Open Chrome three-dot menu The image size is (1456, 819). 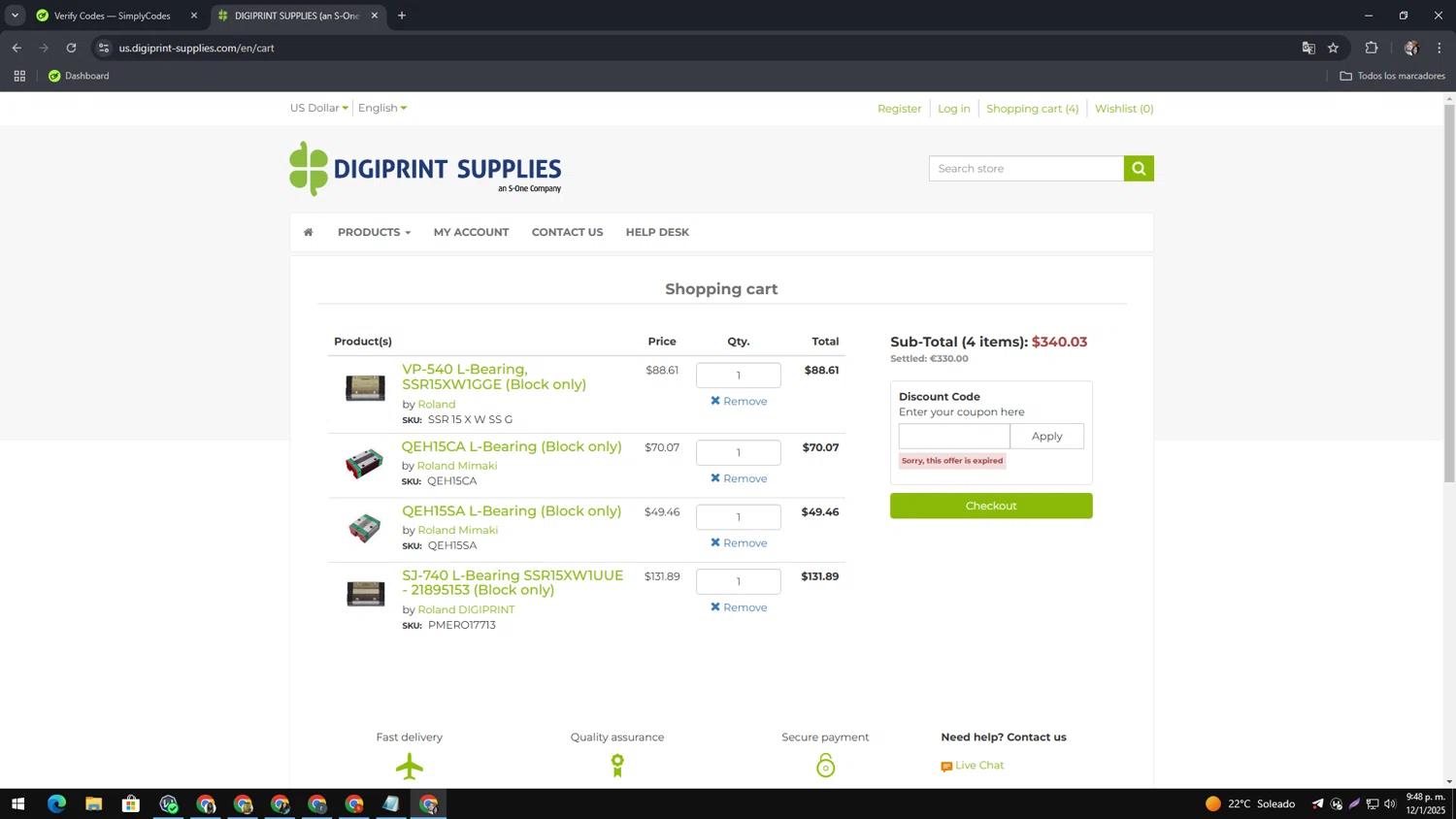[1439, 48]
